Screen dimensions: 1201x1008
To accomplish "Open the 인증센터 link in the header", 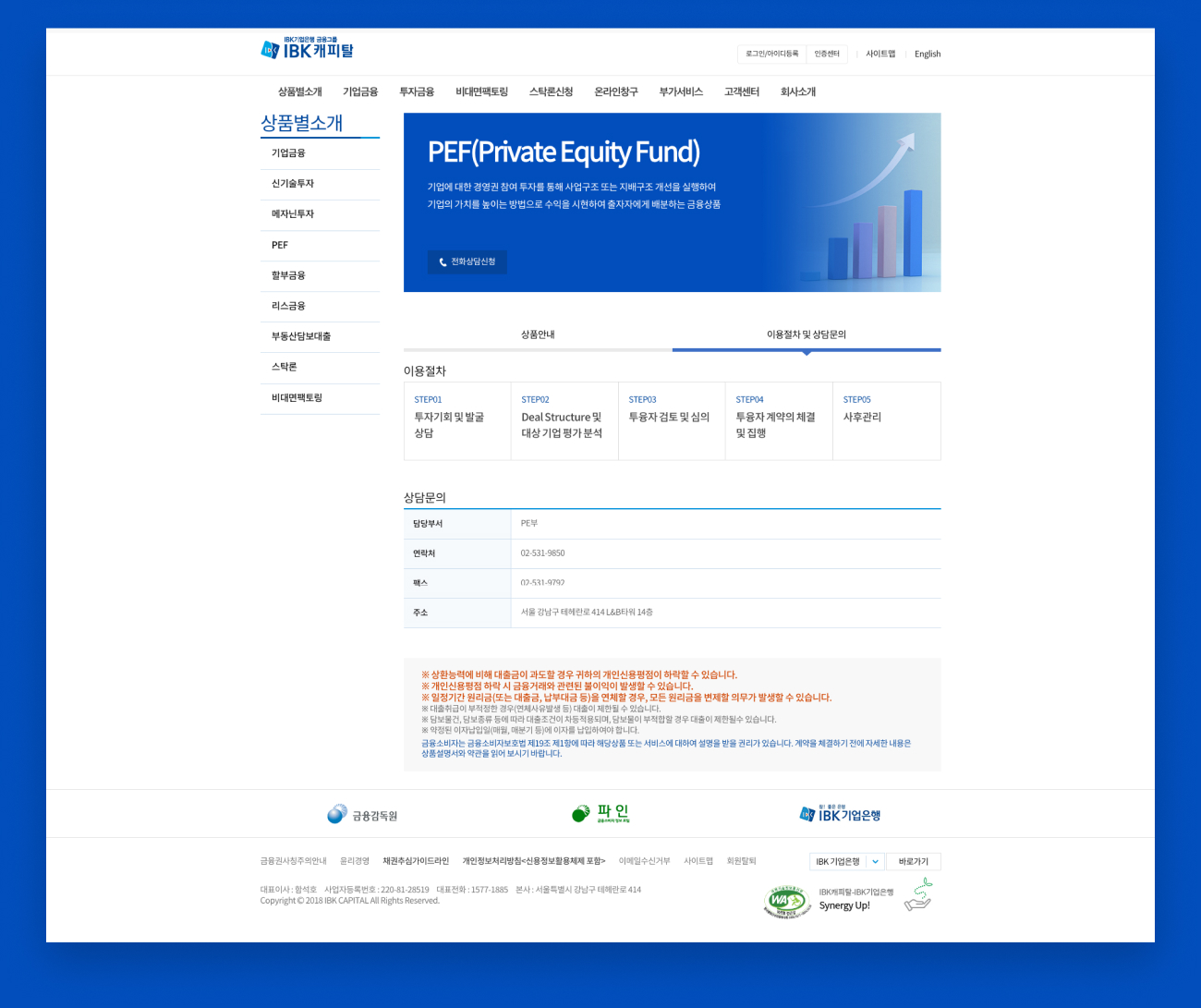I will tap(827, 54).
